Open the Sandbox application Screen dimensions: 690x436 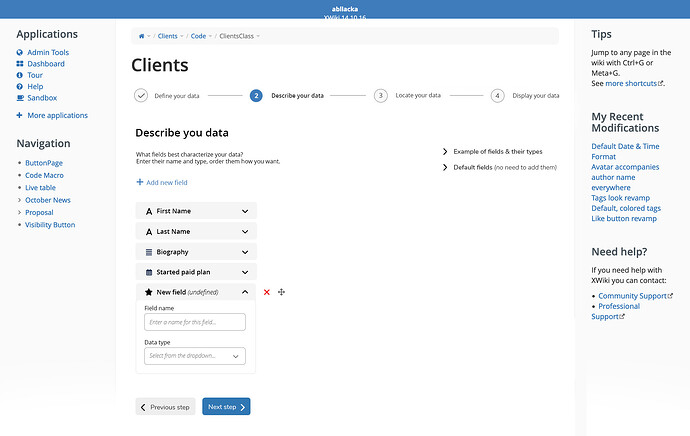coord(42,98)
